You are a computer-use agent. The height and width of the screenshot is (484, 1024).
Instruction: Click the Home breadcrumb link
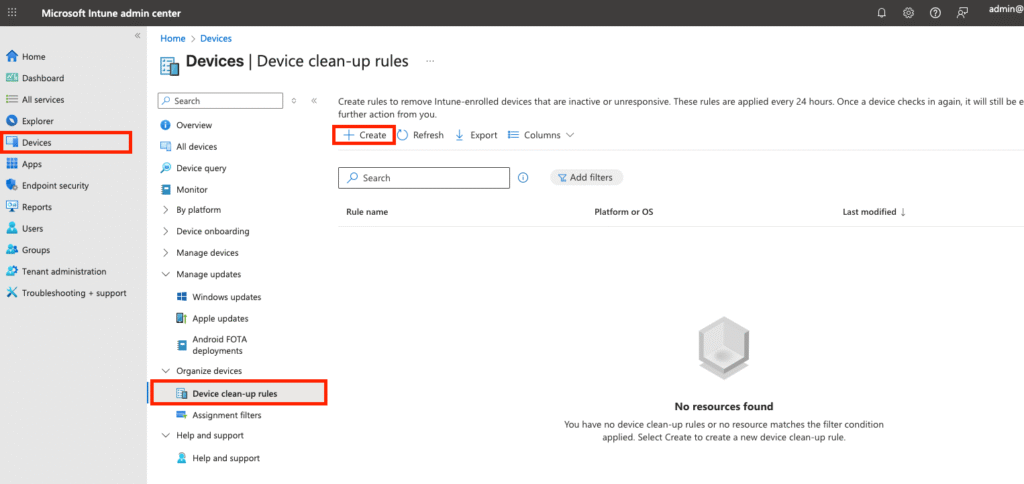(172, 38)
